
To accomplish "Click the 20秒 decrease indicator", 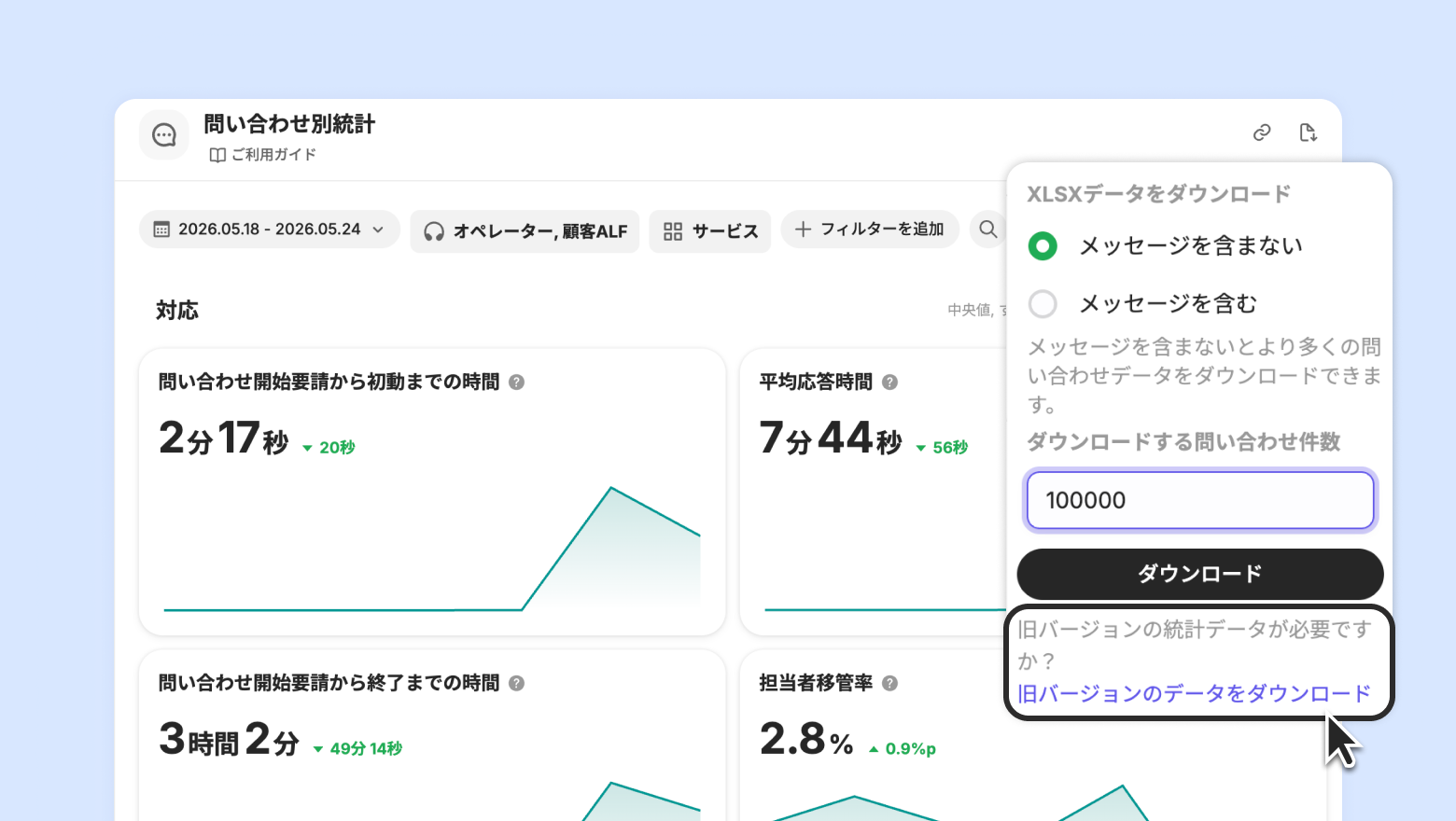I will [329, 449].
